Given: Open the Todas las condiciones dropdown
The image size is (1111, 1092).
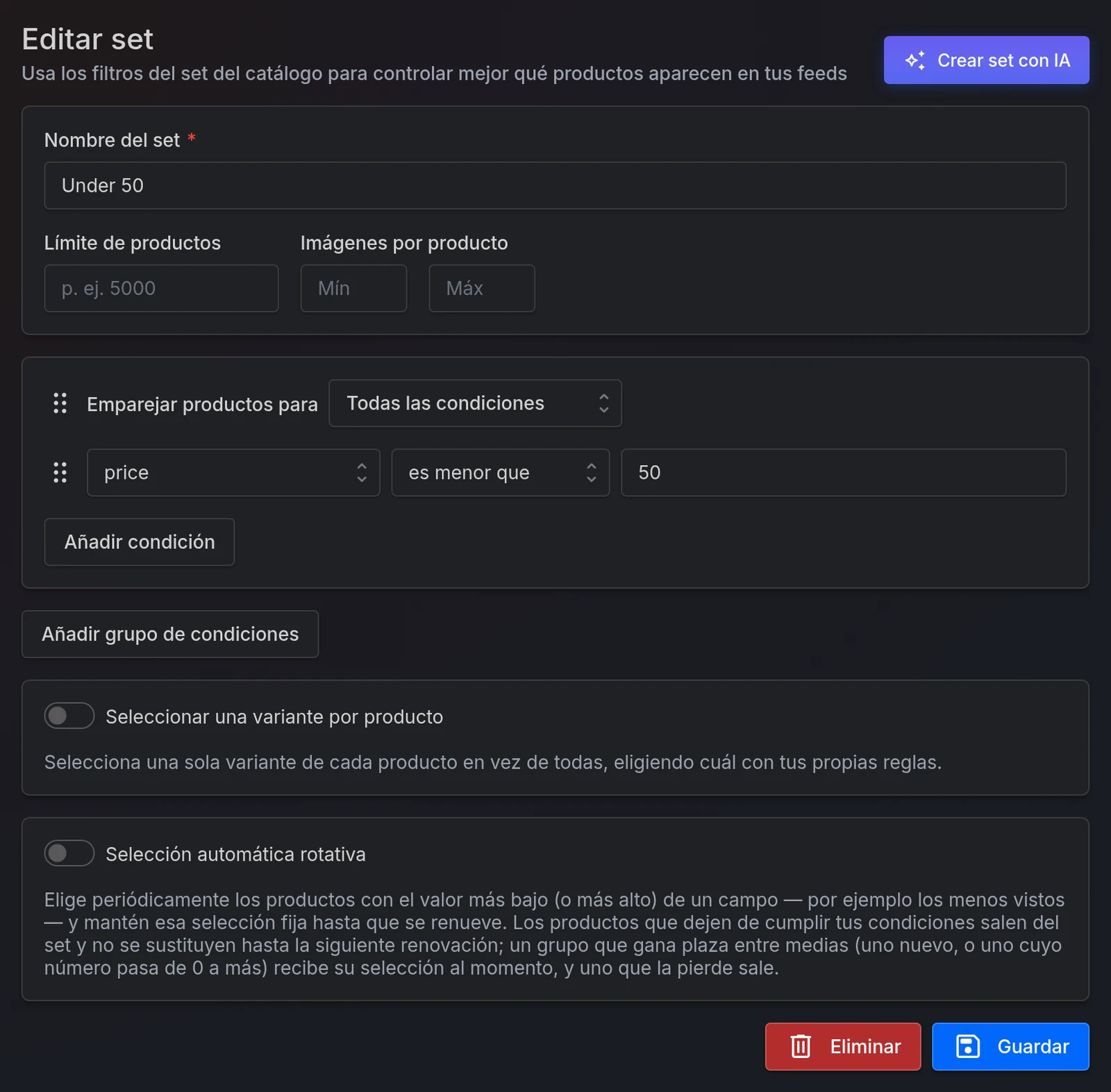Looking at the screenshot, I should pyautogui.click(x=475, y=403).
